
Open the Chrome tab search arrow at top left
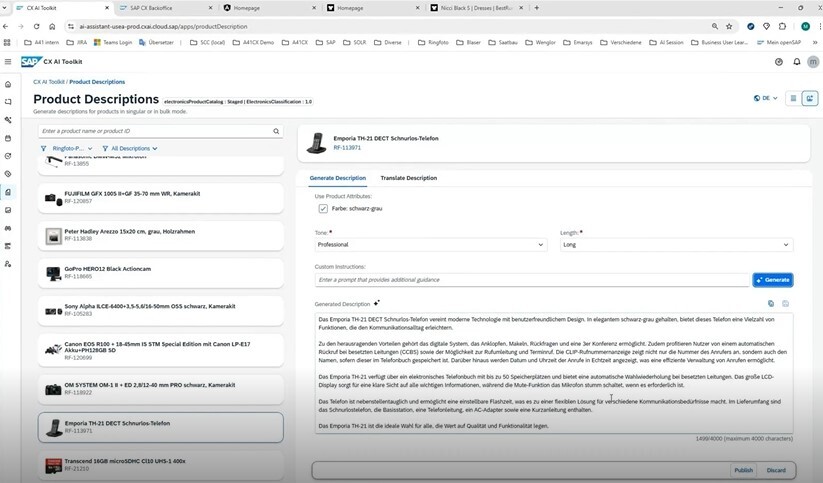(5, 8)
